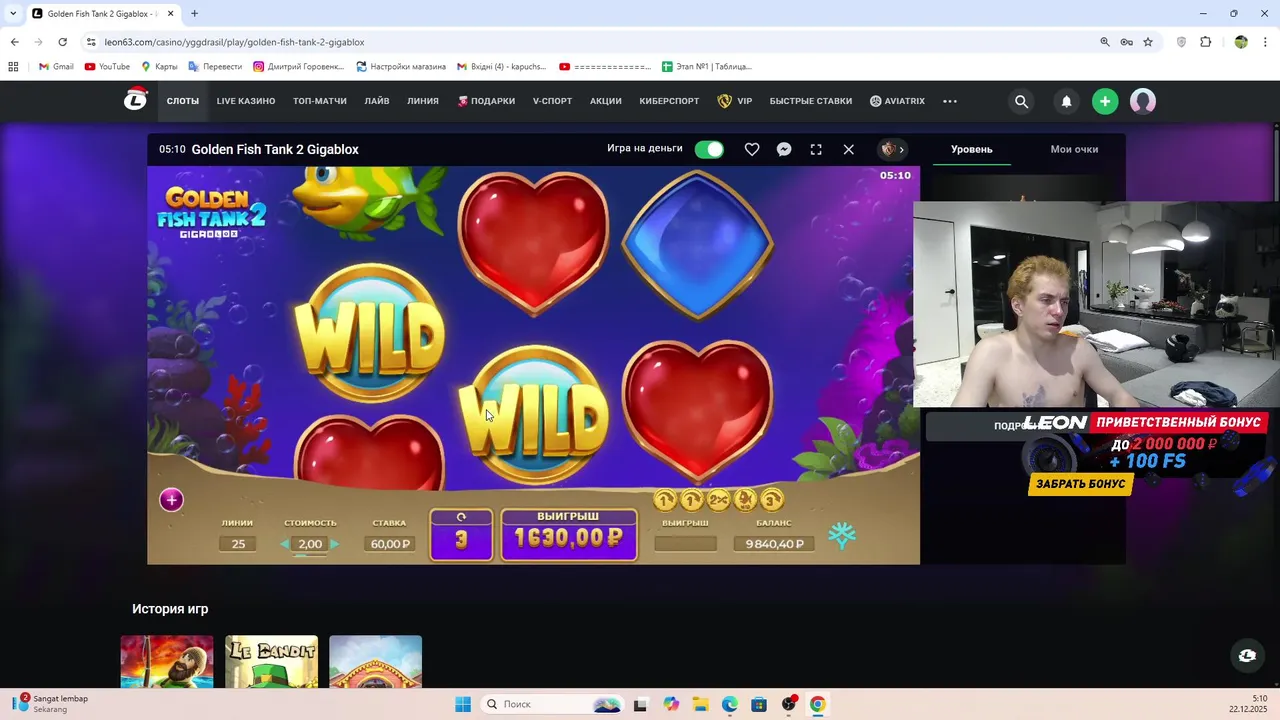Open a new browser tab
The height and width of the screenshot is (720, 1280).
click(x=194, y=14)
